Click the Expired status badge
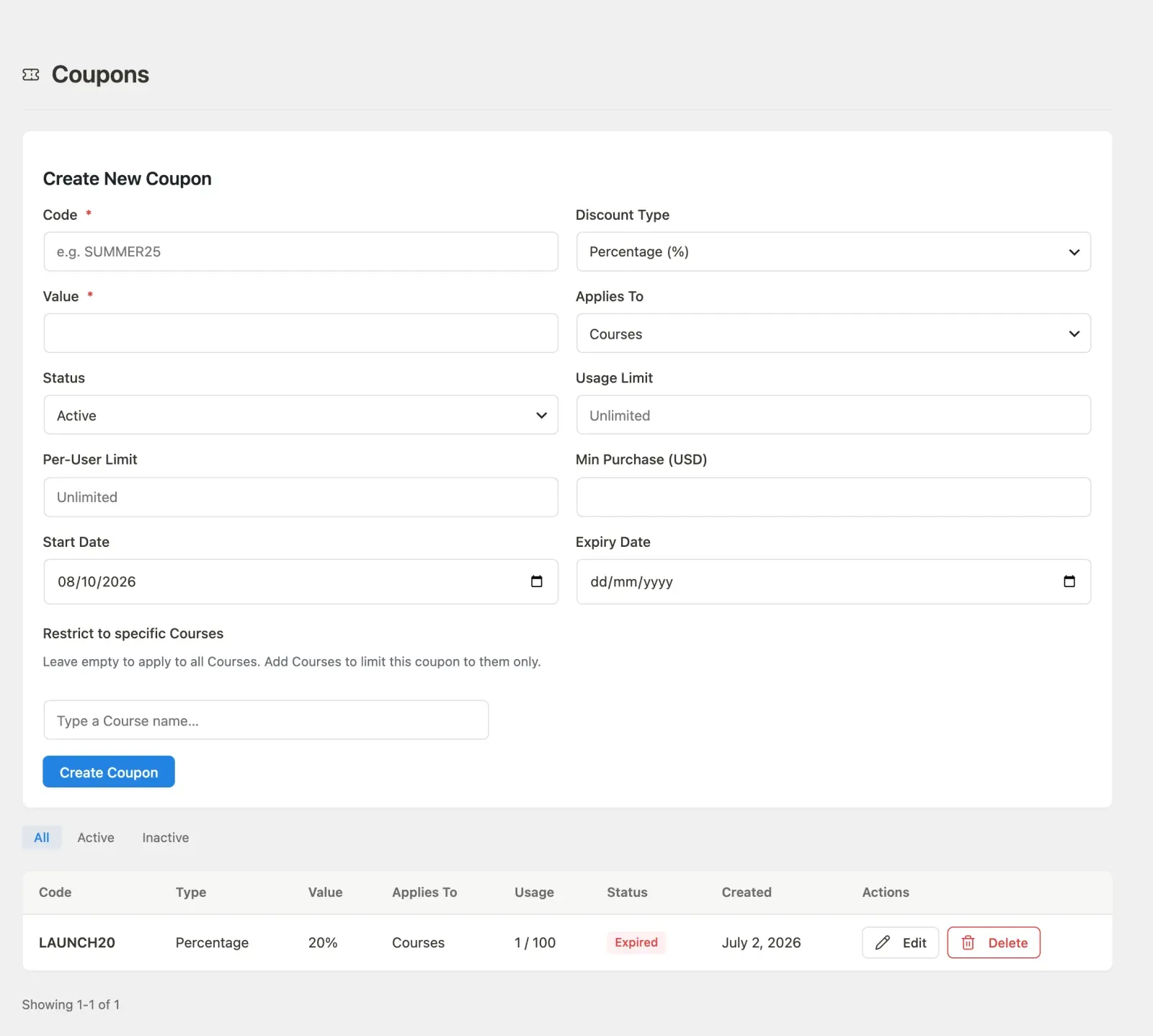1153x1036 pixels. [636, 942]
